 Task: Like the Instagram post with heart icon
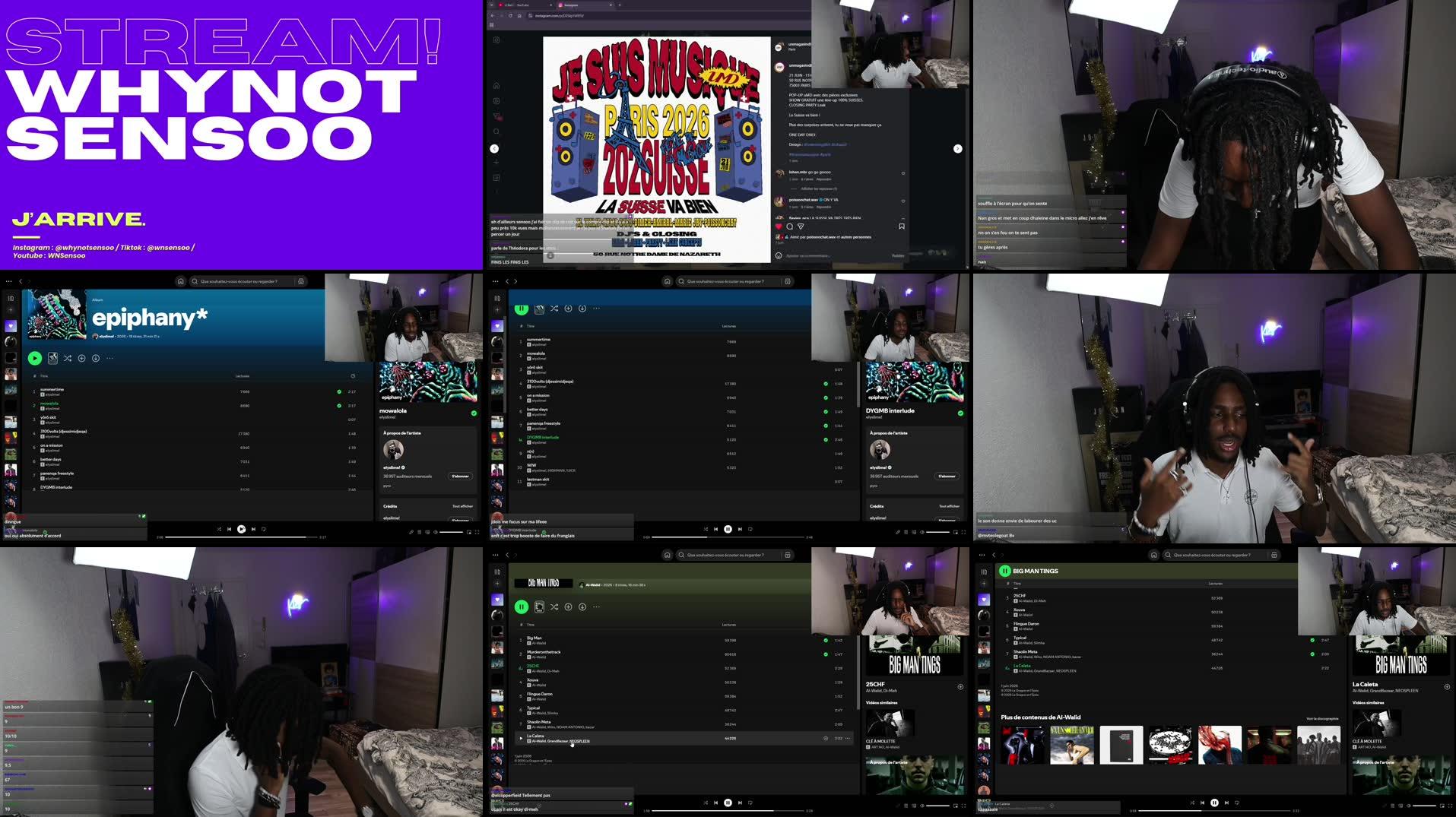coord(779,226)
